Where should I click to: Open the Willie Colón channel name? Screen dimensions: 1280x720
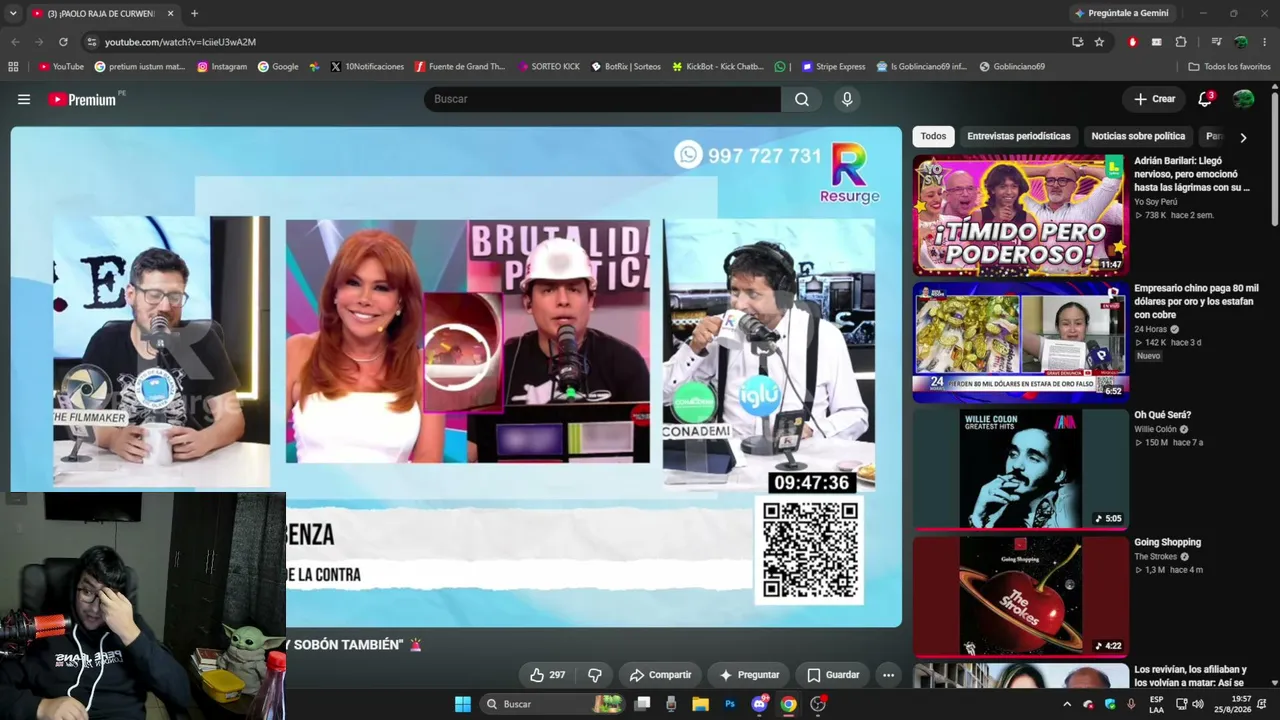(1155, 429)
